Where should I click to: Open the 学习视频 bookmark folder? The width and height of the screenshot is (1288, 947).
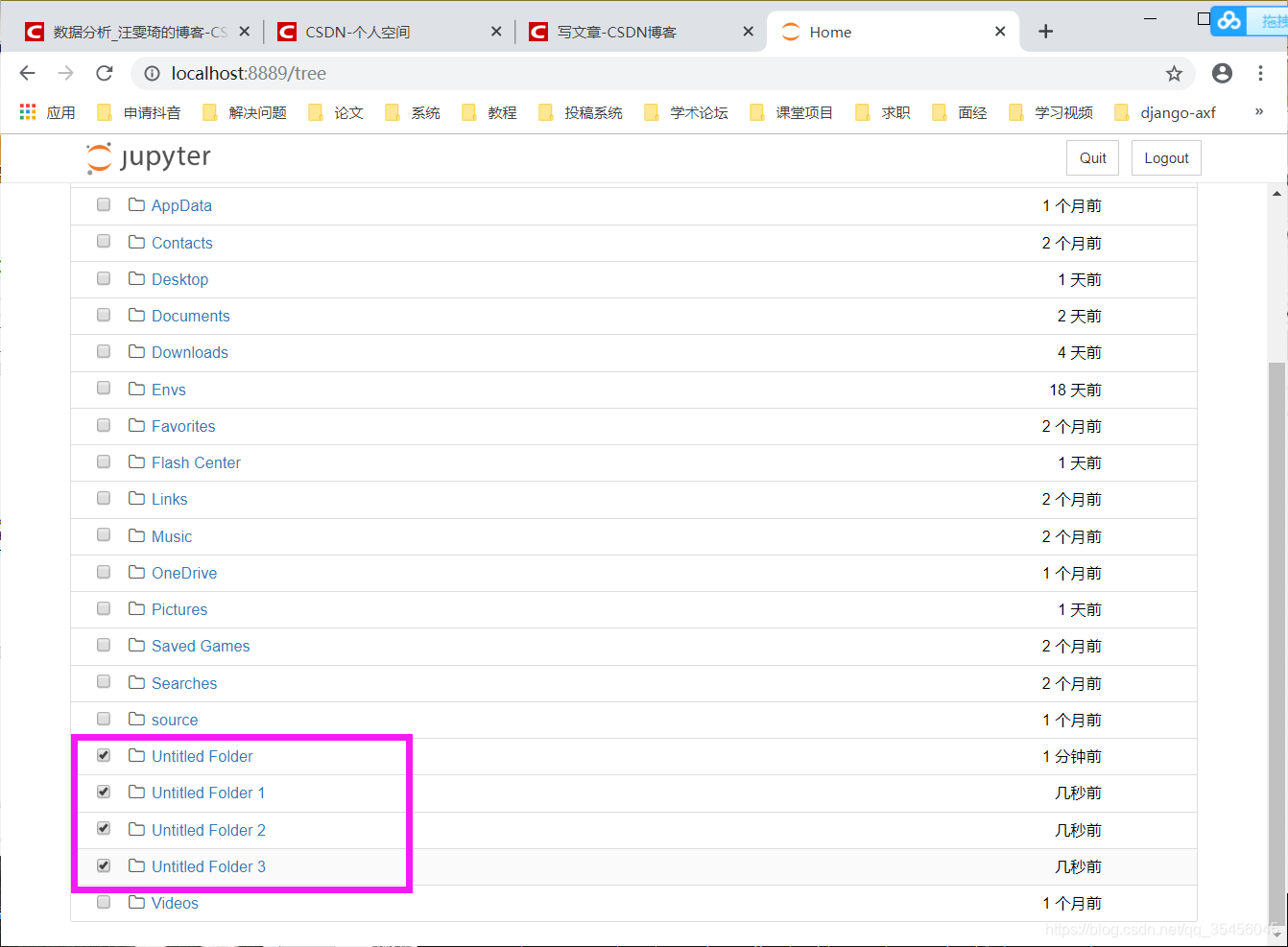click(1051, 112)
